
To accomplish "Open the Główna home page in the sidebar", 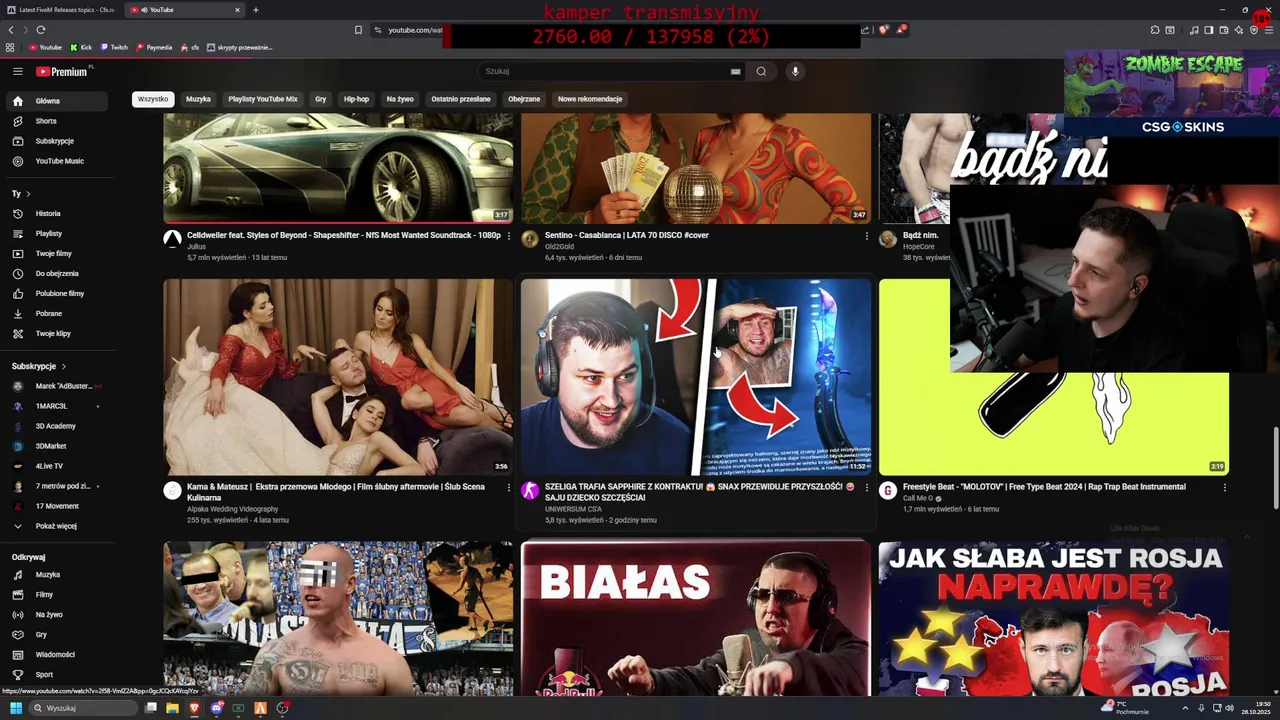I will coord(56,101).
